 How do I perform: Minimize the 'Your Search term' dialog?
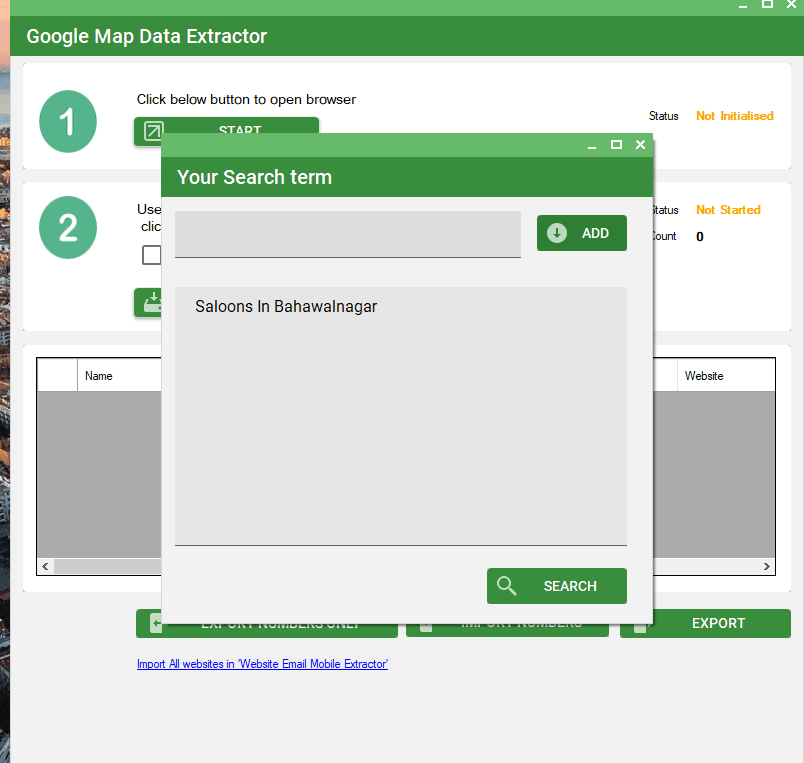point(592,147)
